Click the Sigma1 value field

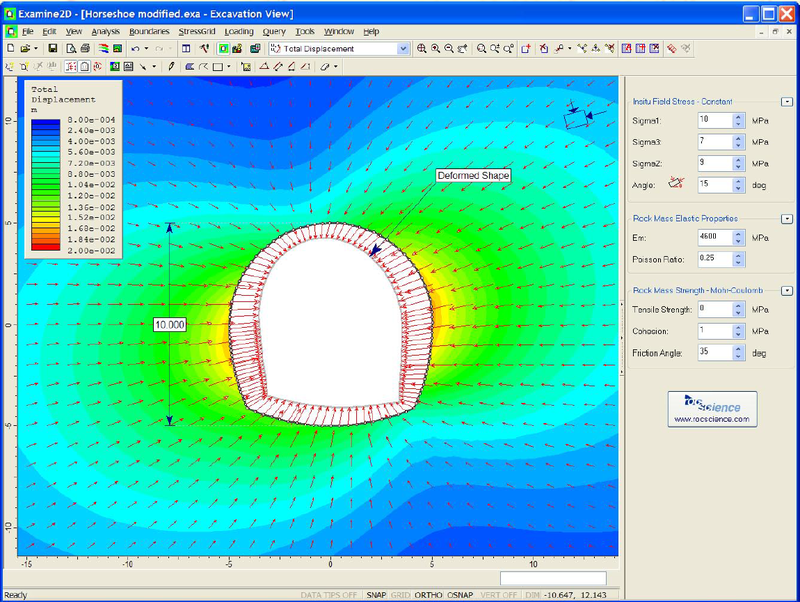click(714, 119)
